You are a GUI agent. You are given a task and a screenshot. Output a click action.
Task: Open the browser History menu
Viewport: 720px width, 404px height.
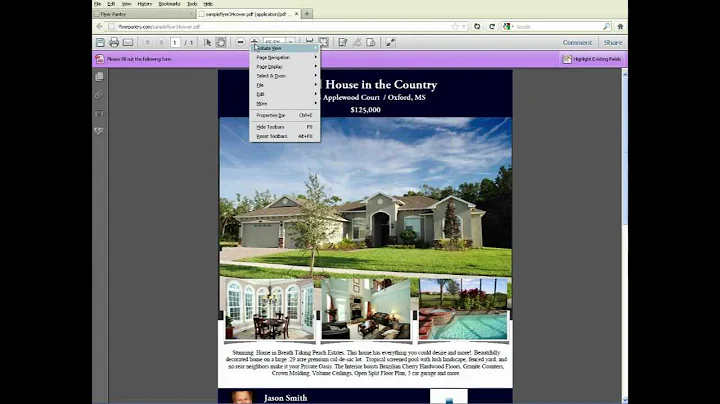[x=145, y=4]
